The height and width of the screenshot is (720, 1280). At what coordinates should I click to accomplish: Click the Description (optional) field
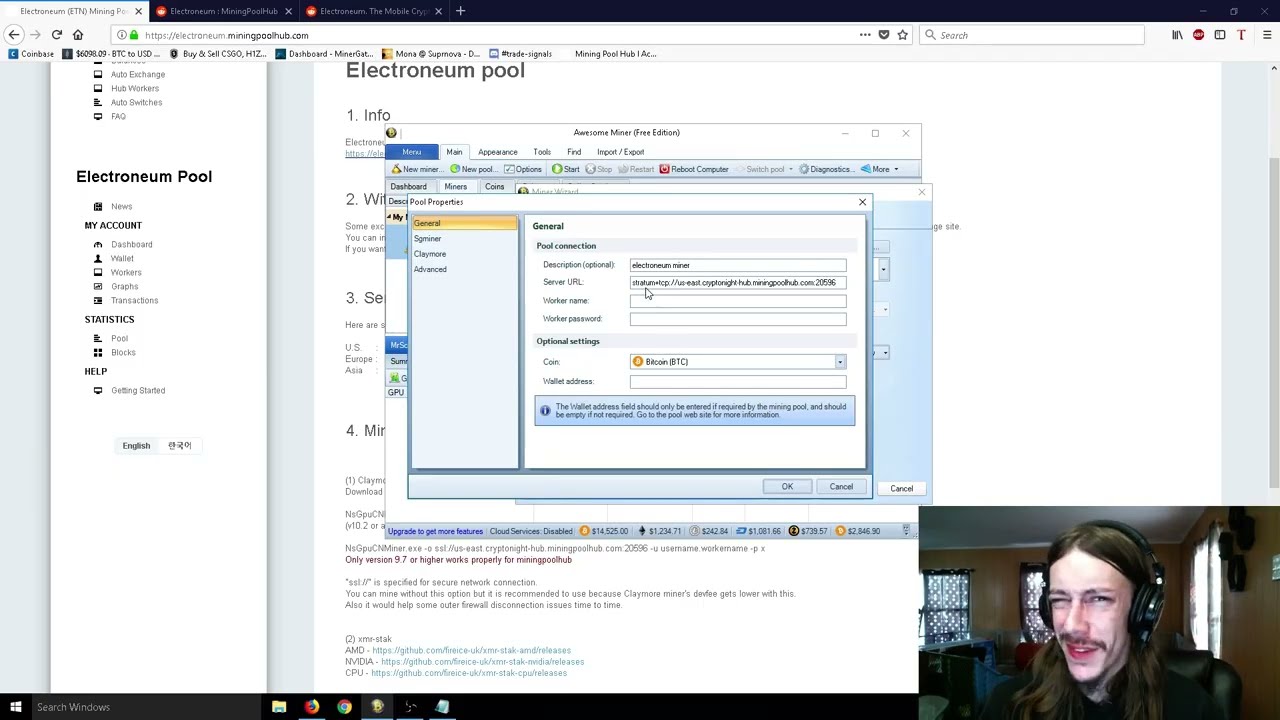(x=738, y=265)
